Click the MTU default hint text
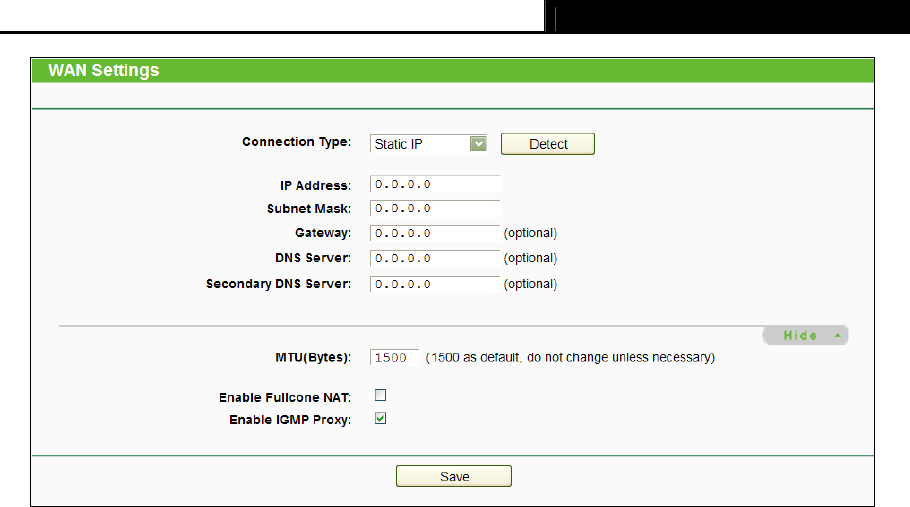 click(570, 357)
